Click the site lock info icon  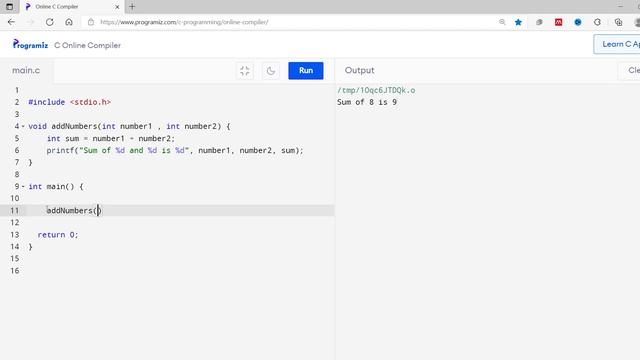tap(91, 22)
